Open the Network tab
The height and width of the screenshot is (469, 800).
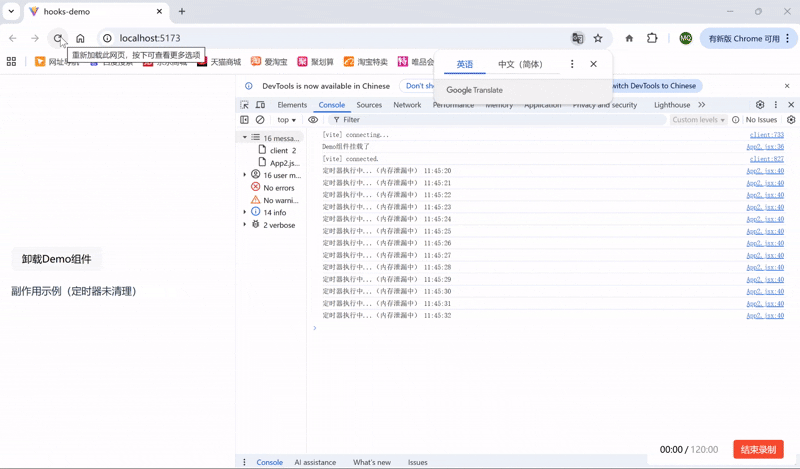coord(407,105)
